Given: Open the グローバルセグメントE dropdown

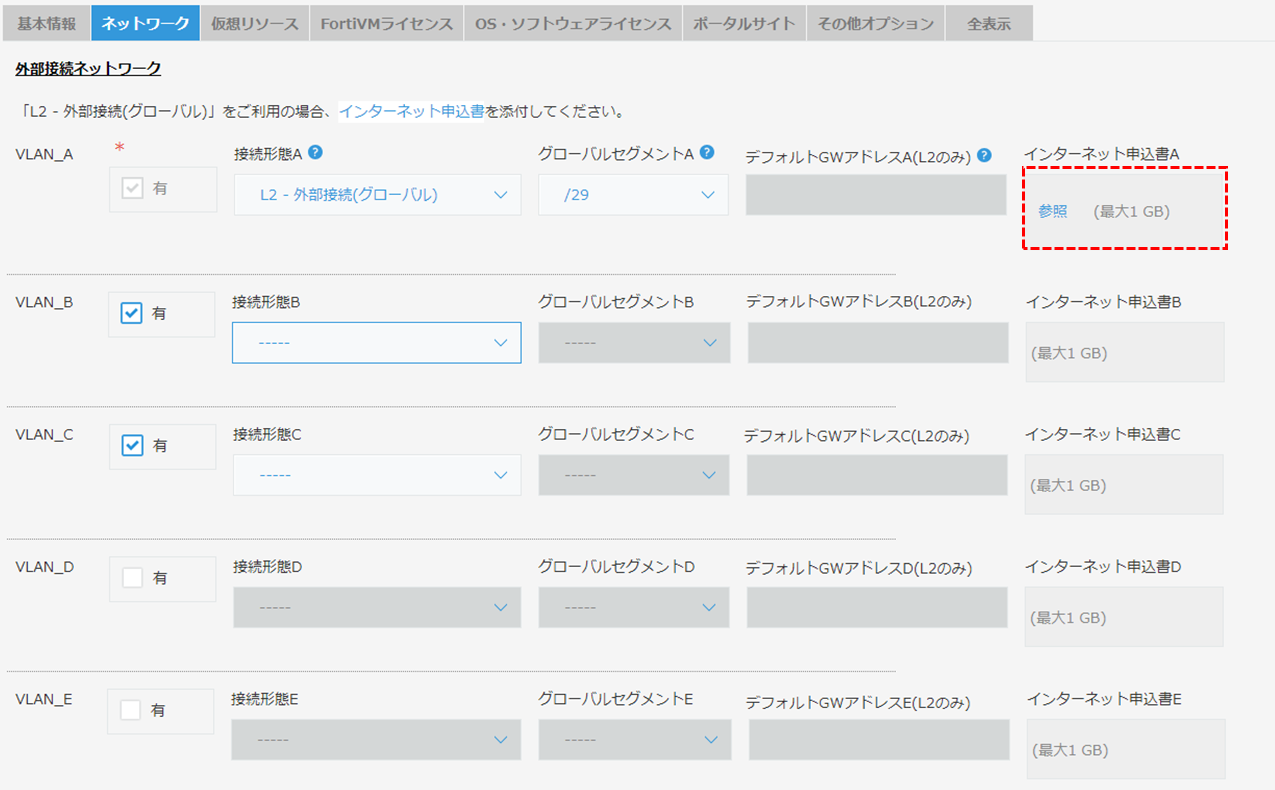Looking at the screenshot, I should (634, 739).
